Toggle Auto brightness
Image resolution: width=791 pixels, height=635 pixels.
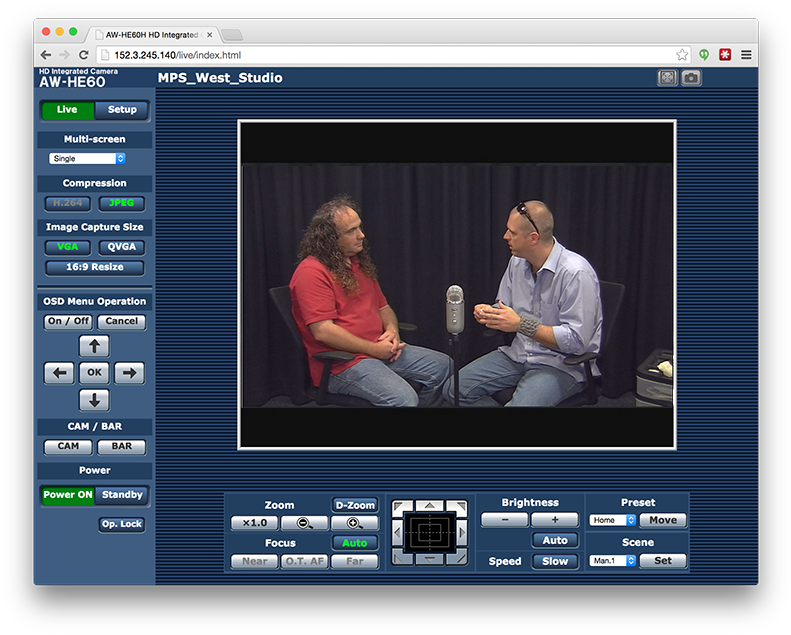tap(555, 541)
